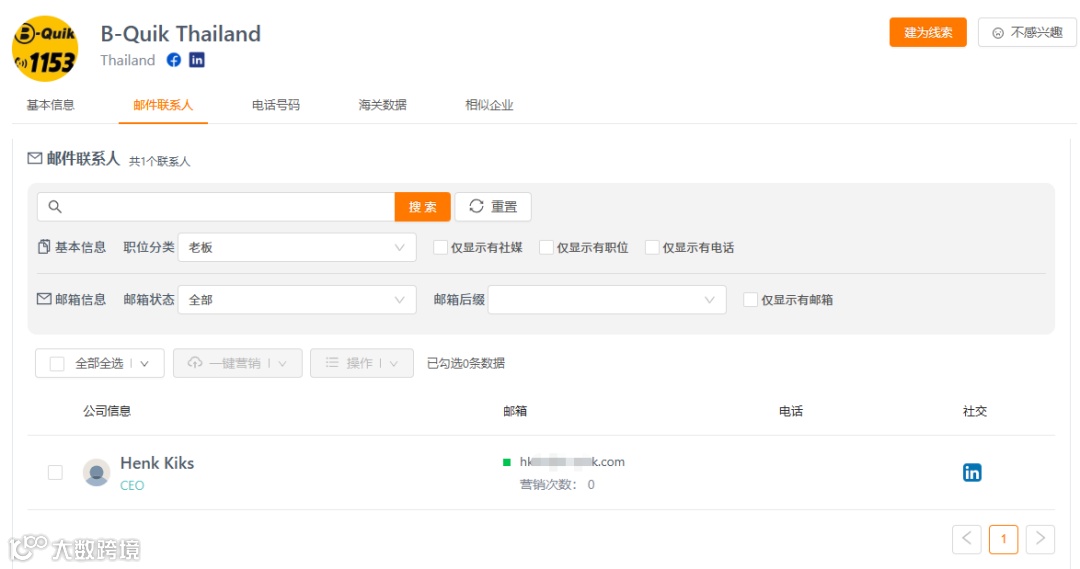This screenshot has height=569, width=1080.
Task: Click the 营销次数 count text
Action: coord(557,485)
